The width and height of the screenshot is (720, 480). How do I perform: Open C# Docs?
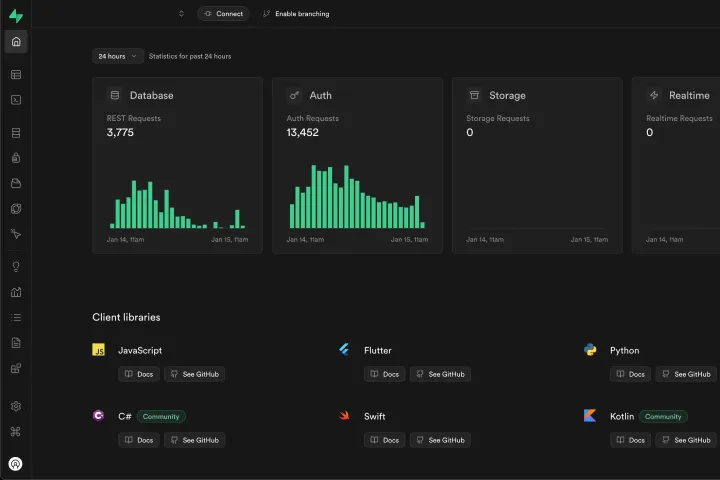(x=139, y=440)
